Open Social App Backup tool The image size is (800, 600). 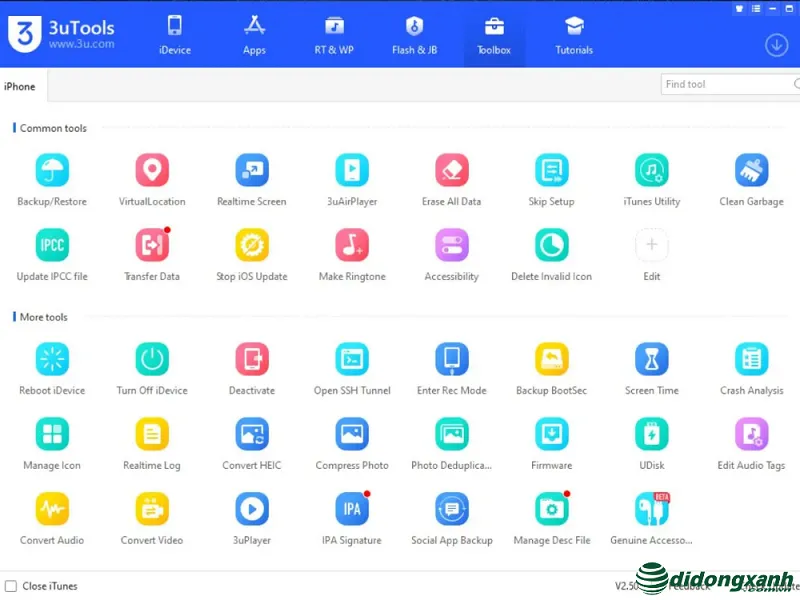452,509
